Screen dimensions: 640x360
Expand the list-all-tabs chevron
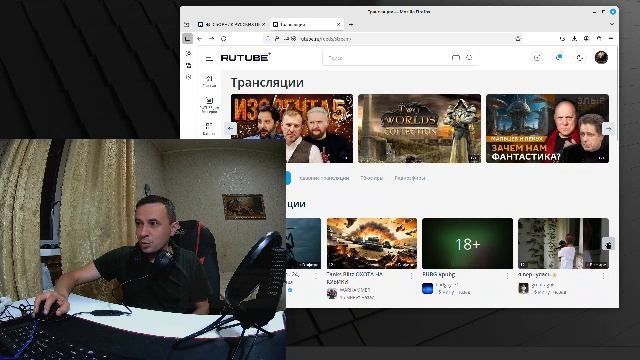[x=611, y=24]
